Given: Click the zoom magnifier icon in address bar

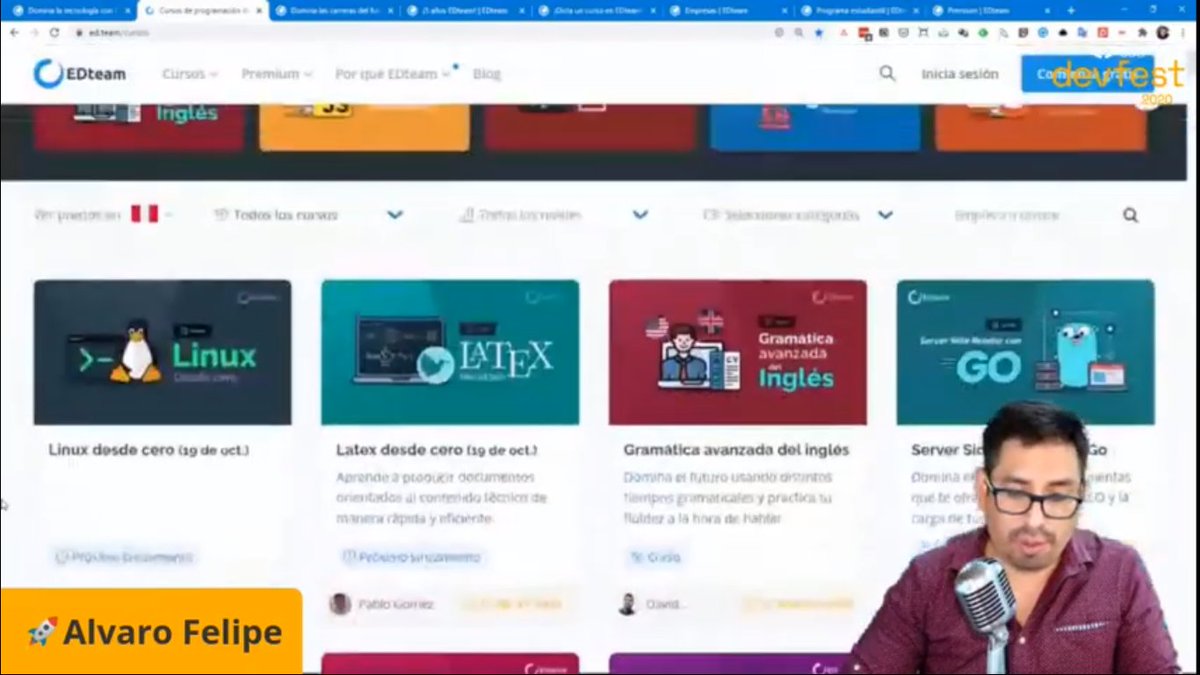Looking at the screenshot, I should coord(798,32).
